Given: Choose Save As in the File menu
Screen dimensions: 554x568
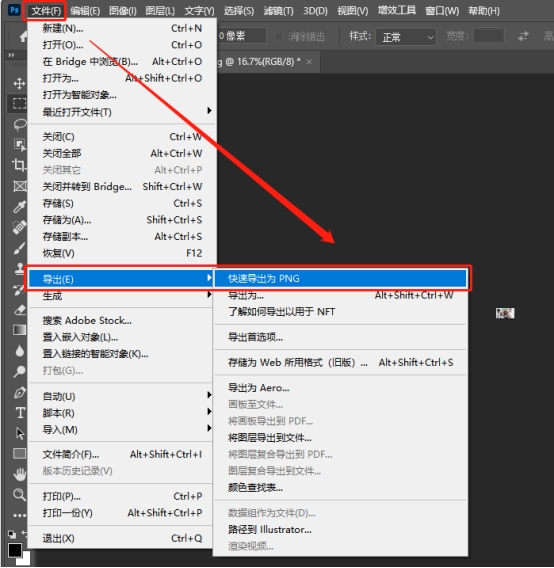Looking at the screenshot, I should 122,220.
